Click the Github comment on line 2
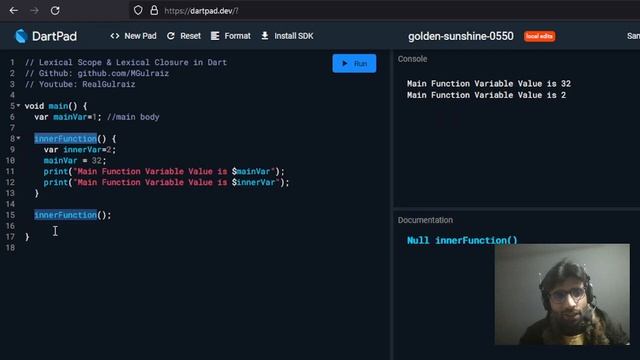The width and height of the screenshot is (640, 360). pos(97,73)
